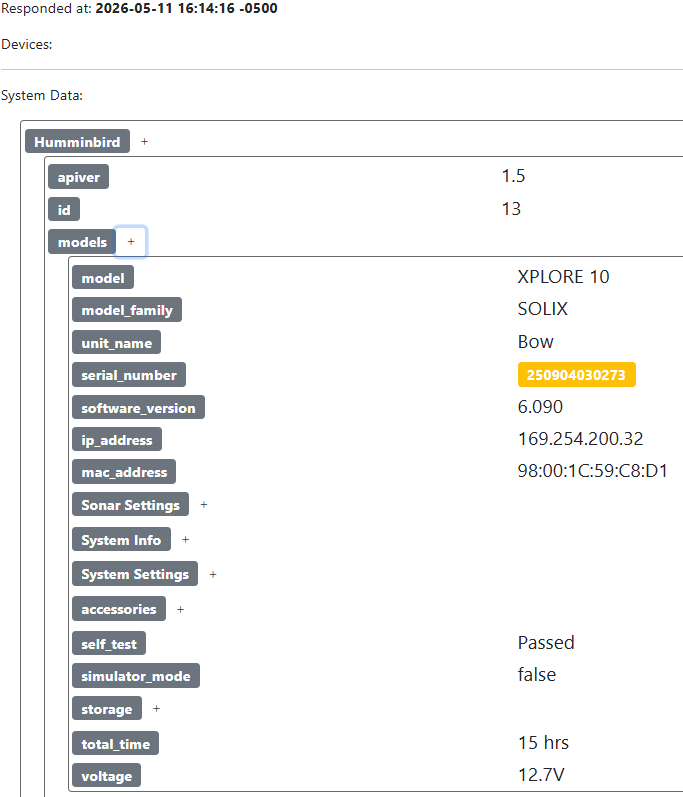Click the yellow serial number 250904030273
This screenshot has width=683, height=797.
[576, 375]
